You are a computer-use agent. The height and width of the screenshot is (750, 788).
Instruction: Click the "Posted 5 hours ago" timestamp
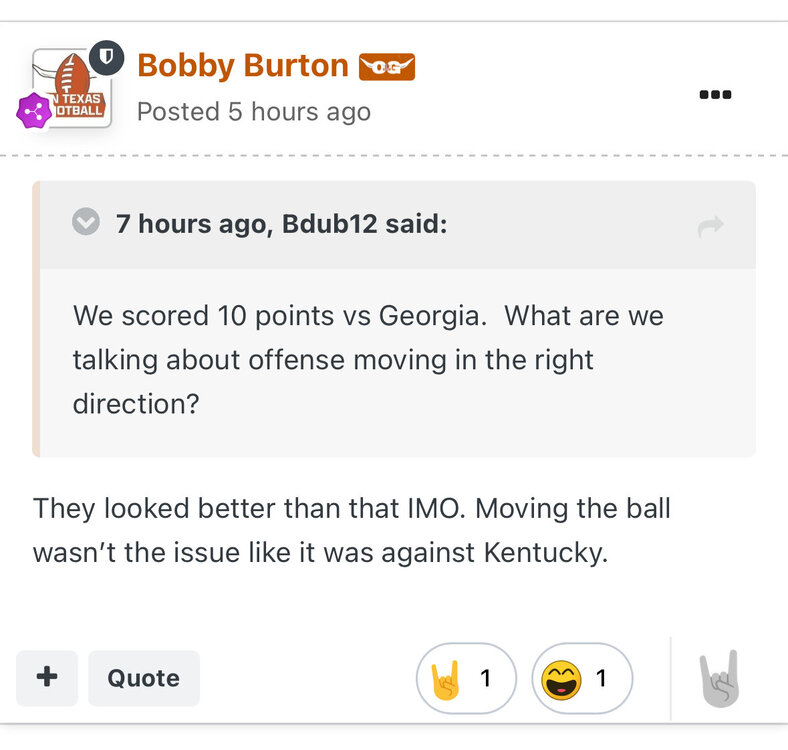253,111
